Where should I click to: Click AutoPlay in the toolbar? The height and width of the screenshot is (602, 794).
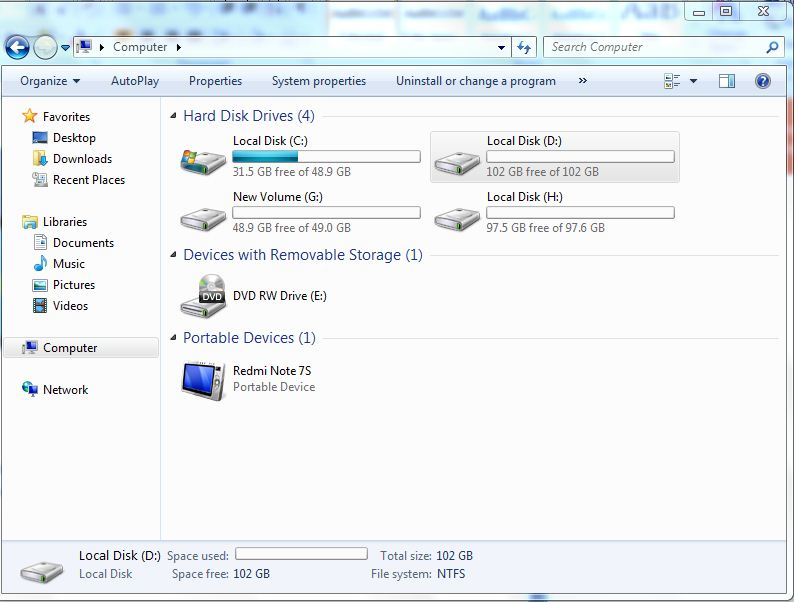coord(135,81)
